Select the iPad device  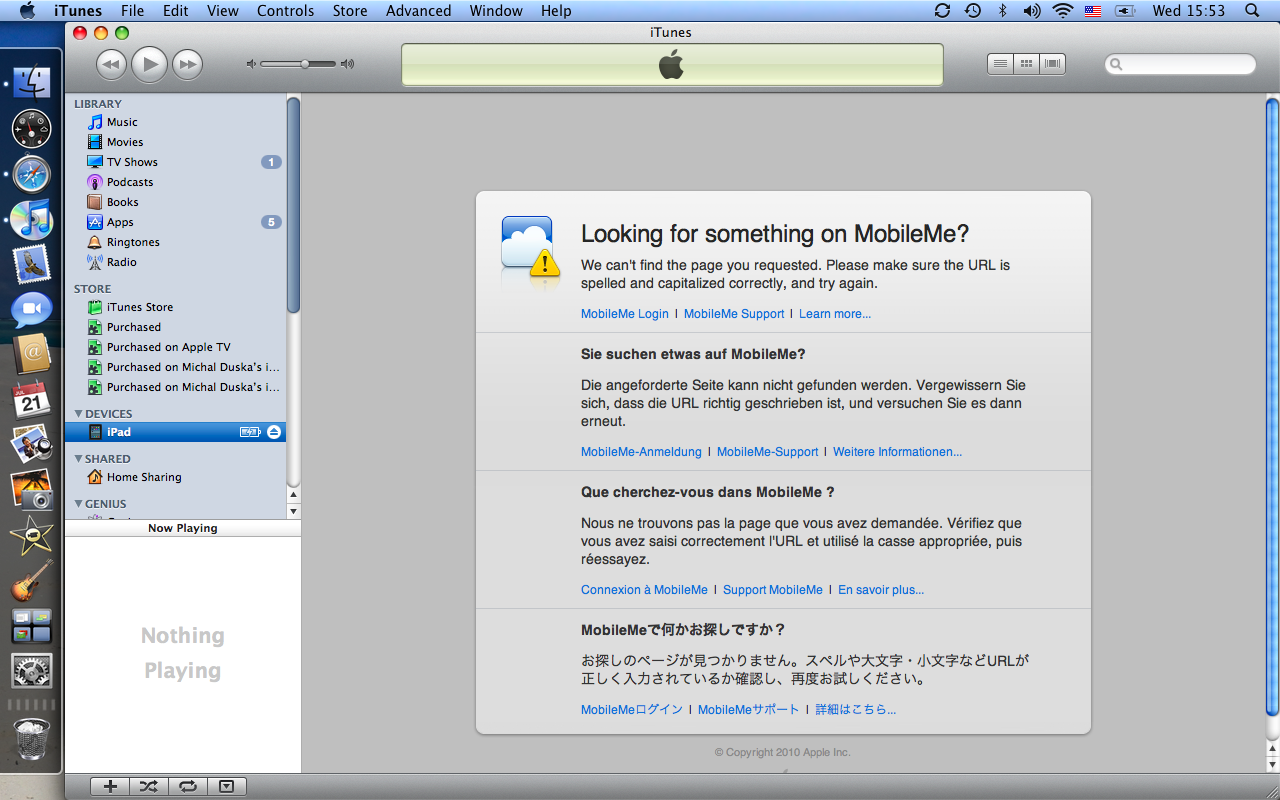point(175,432)
